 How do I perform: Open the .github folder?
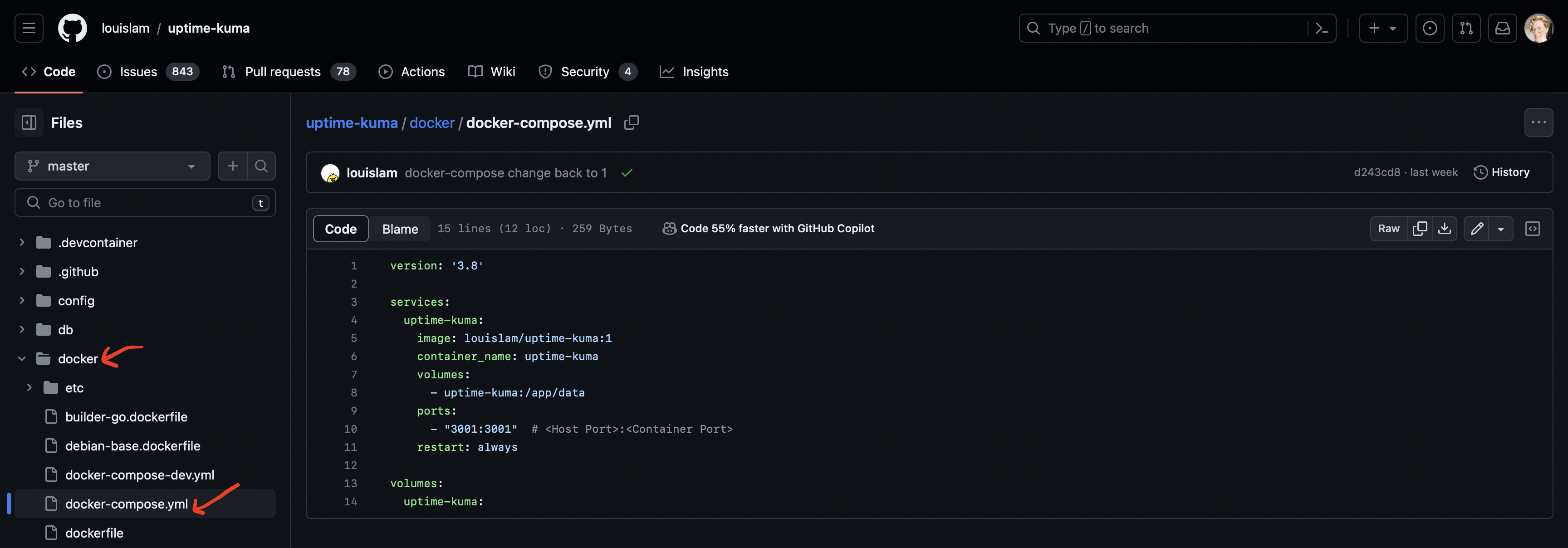click(x=78, y=272)
